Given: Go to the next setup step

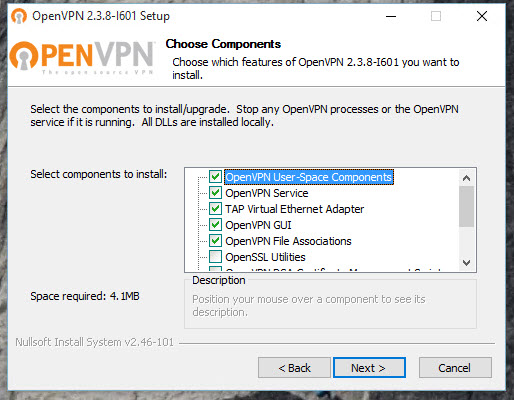Looking at the screenshot, I should tap(369, 368).
